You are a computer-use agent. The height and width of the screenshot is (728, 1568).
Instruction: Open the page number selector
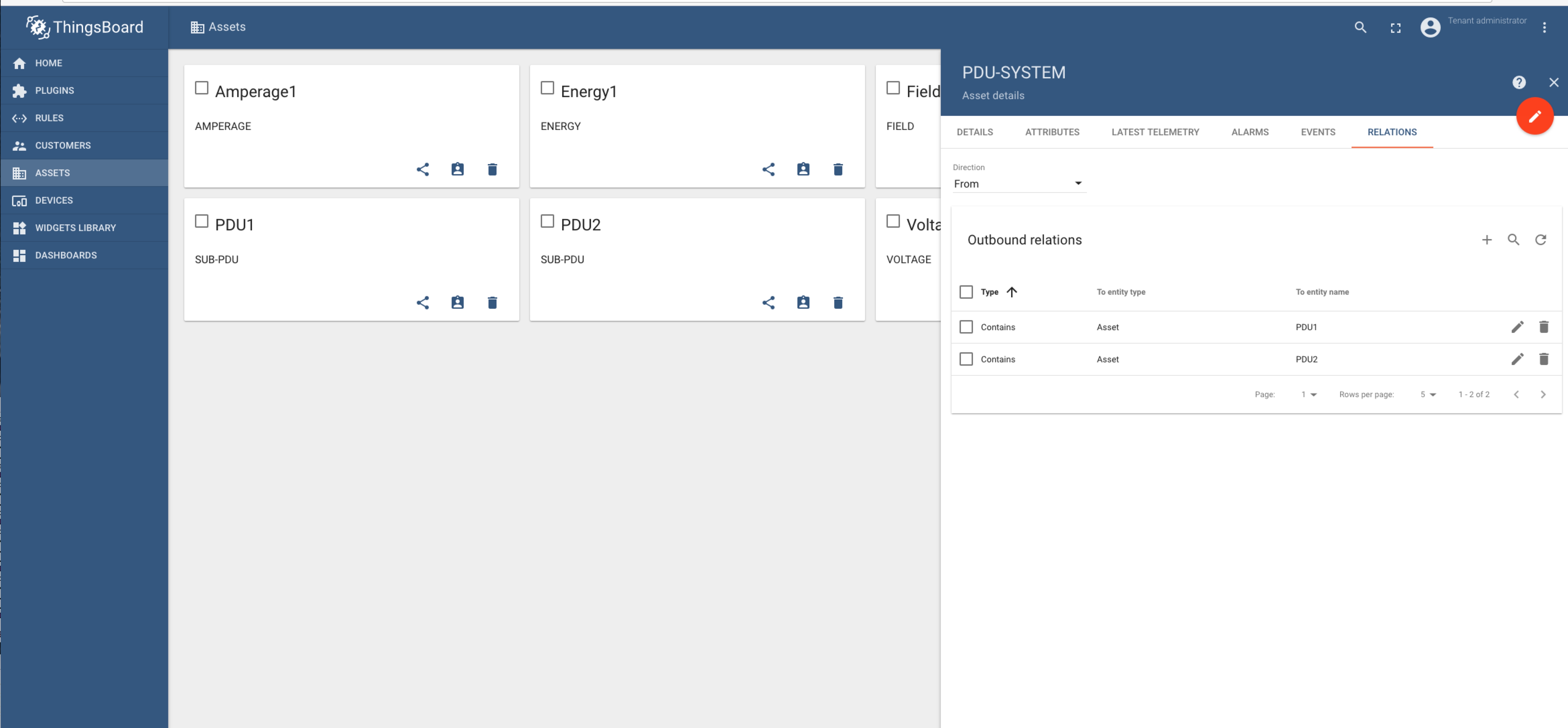[1307, 394]
